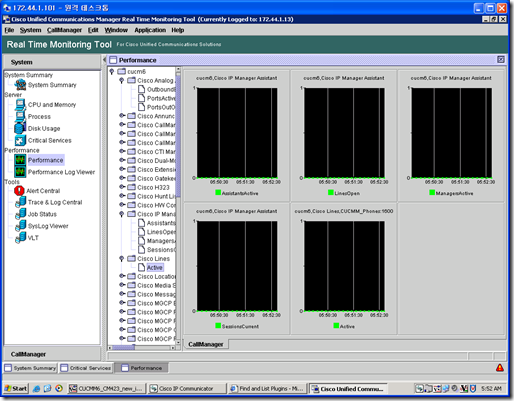Select CallManager tab below the charts
The height and width of the screenshot is (401, 514).
point(205,344)
